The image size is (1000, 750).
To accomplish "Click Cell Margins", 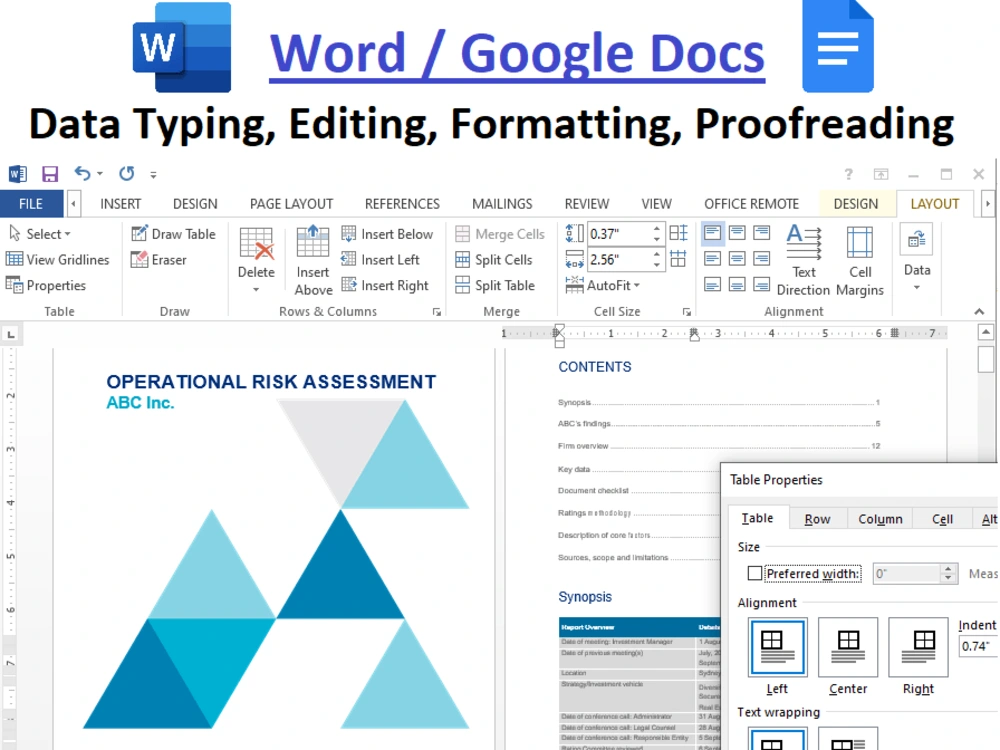I will click(860, 260).
